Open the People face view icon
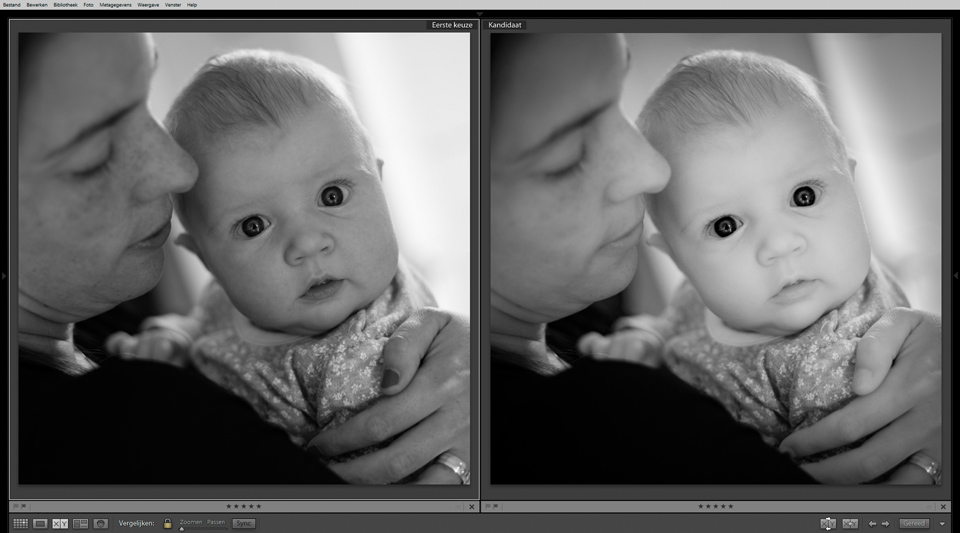The height and width of the screenshot is (533, 960). [100, 523]
